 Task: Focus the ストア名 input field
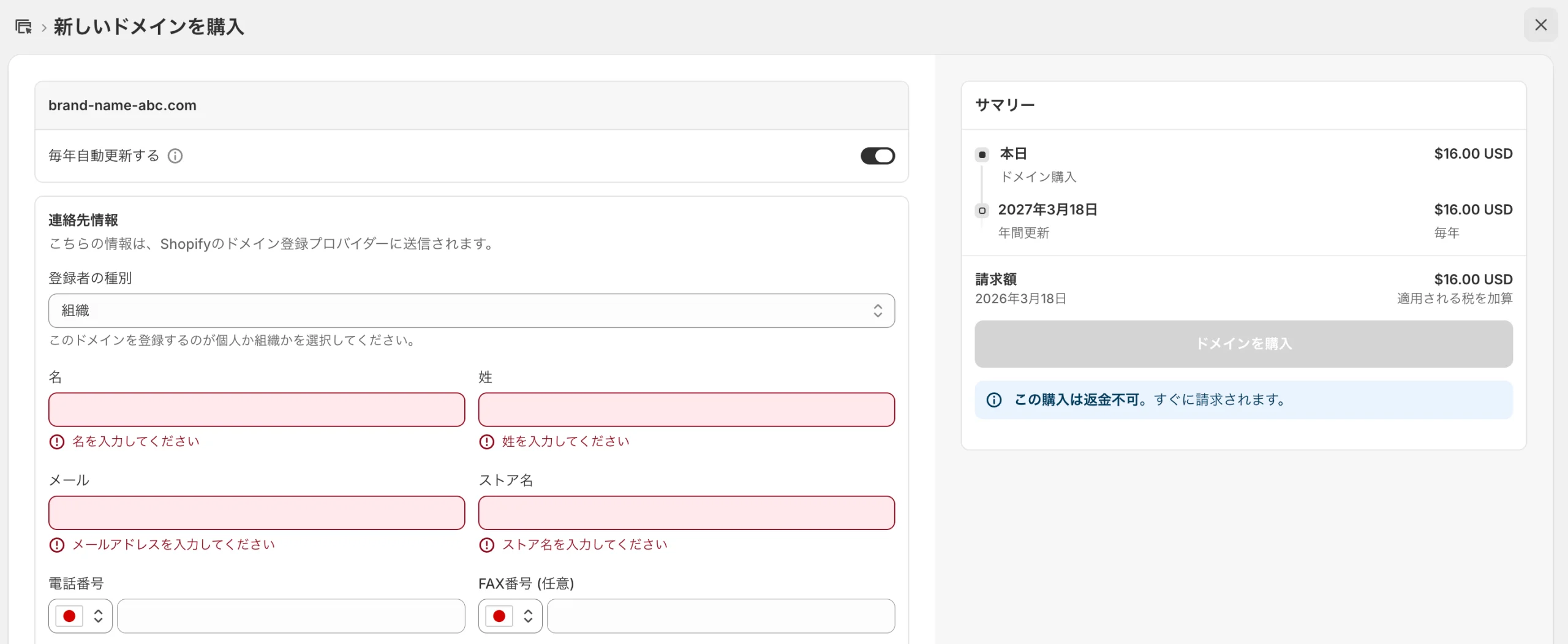tap(686, 513)
